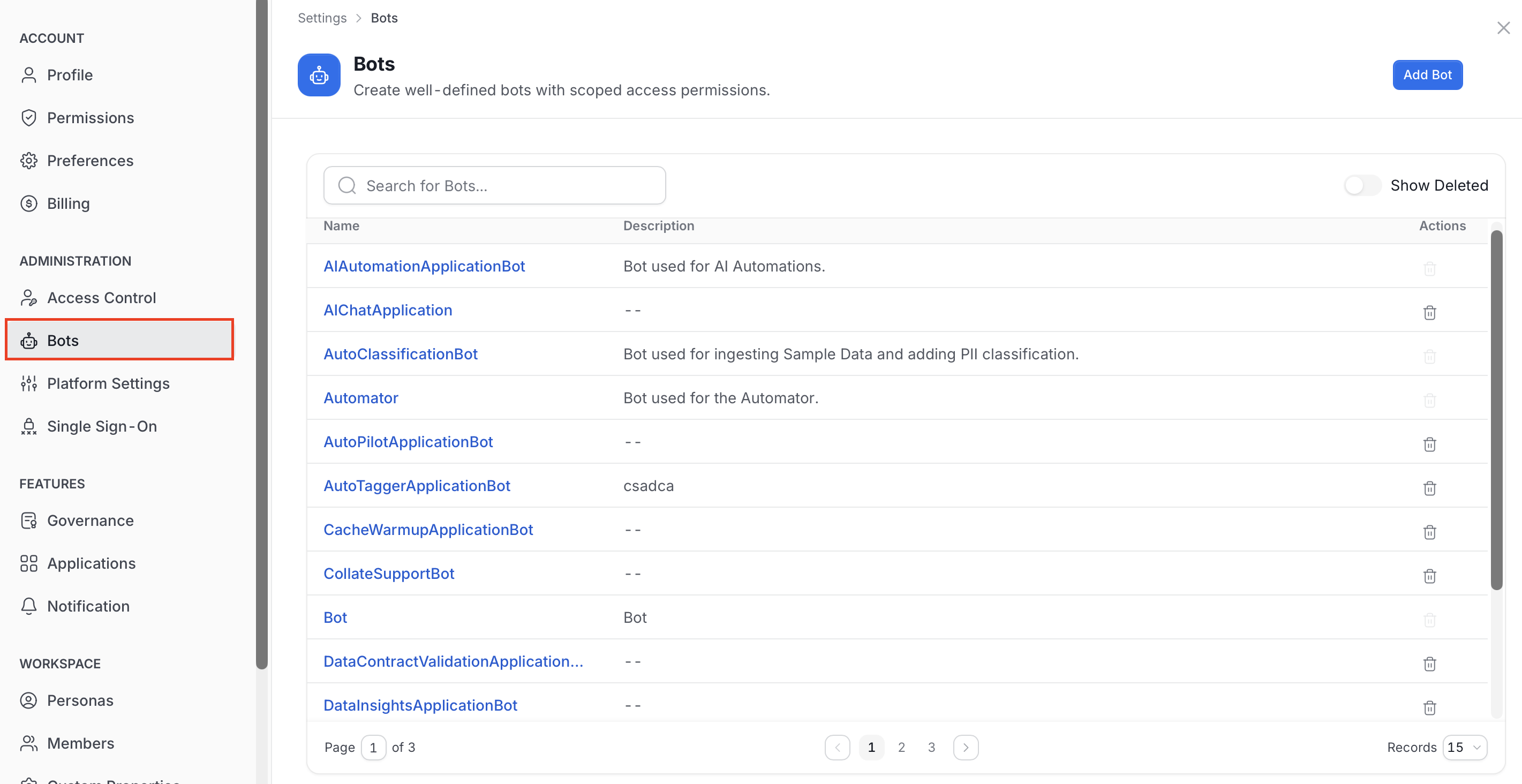The height and width of the screenshot is (784, 1522).
Task: Open the Automator bot link
Action: [360, 397]
